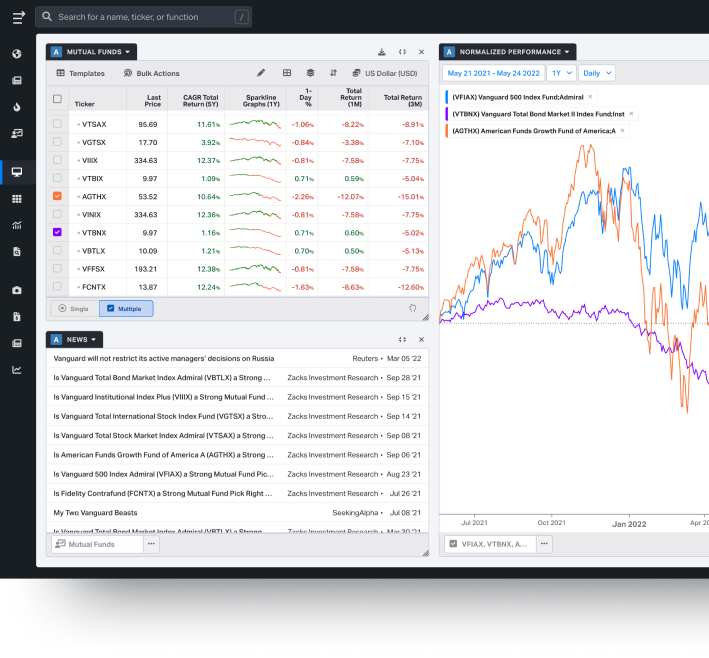This screenshot has width=709, height=658.
Task: Uncheck the AGTHX fund checkbox
Action: (x=57, y=196)
